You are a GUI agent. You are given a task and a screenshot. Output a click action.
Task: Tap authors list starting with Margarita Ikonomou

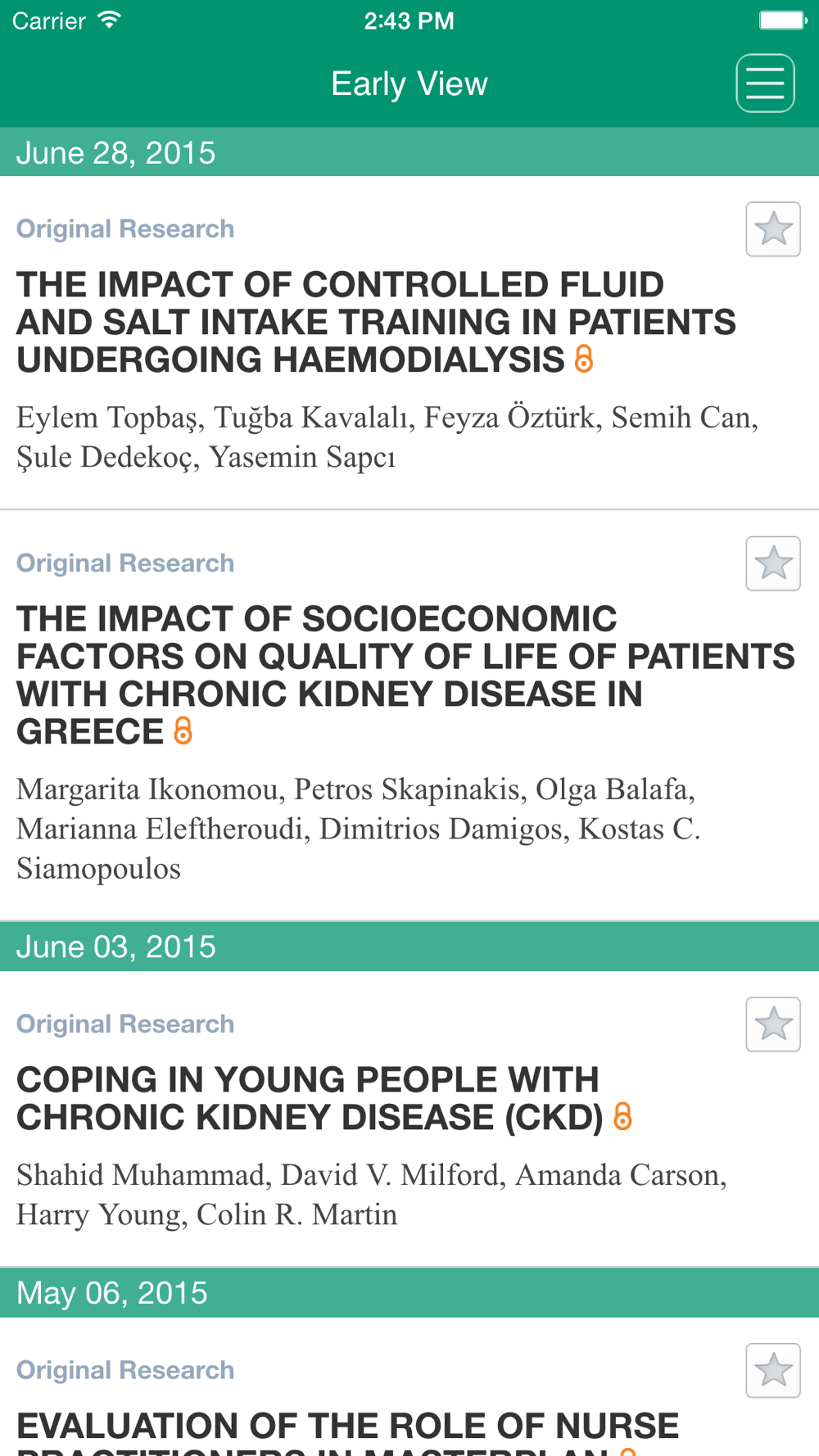click(359, 829)
